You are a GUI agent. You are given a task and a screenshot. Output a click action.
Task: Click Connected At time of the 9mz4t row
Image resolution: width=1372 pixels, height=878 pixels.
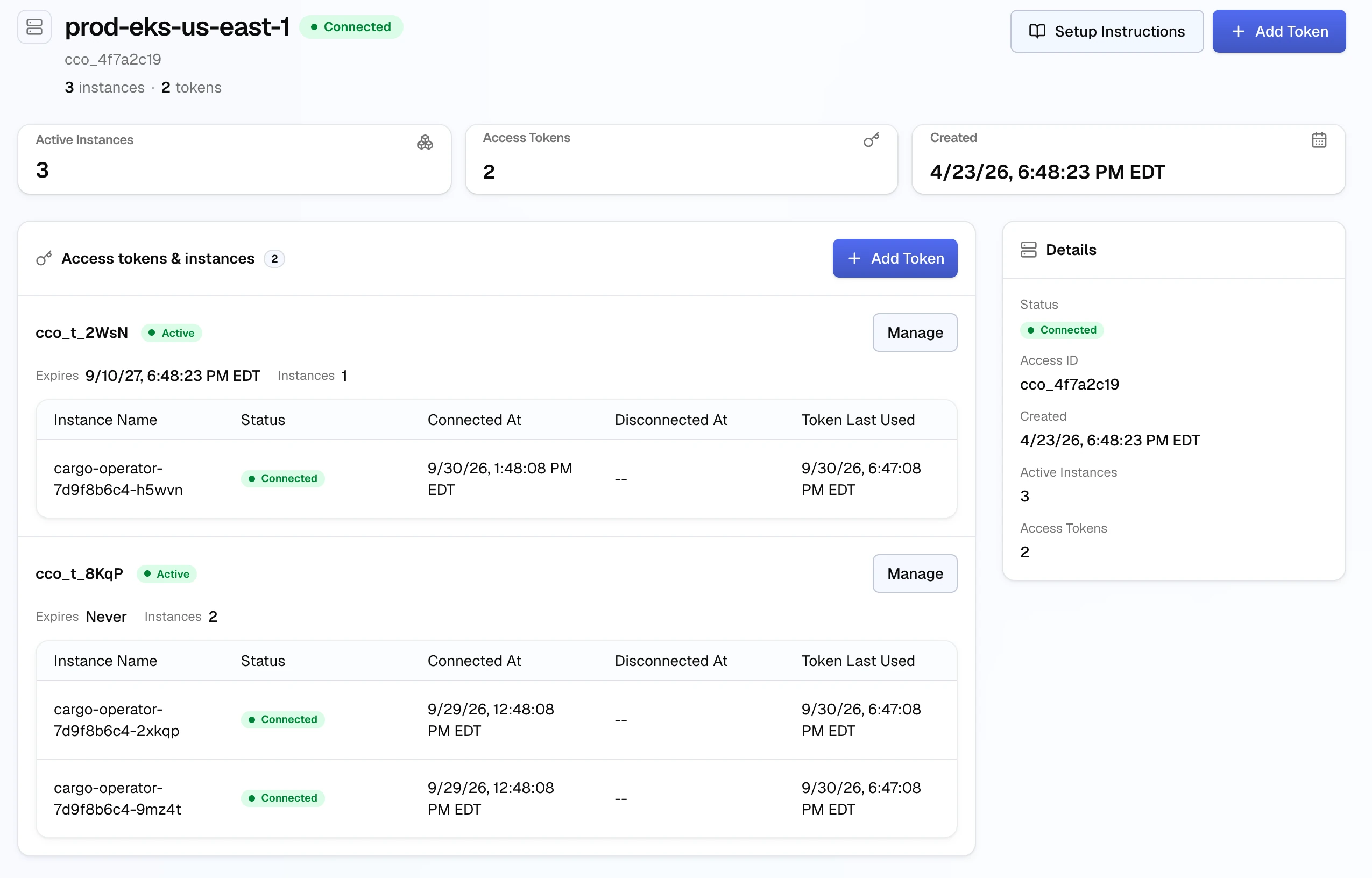pyautogui.click(x=491, y=798)
